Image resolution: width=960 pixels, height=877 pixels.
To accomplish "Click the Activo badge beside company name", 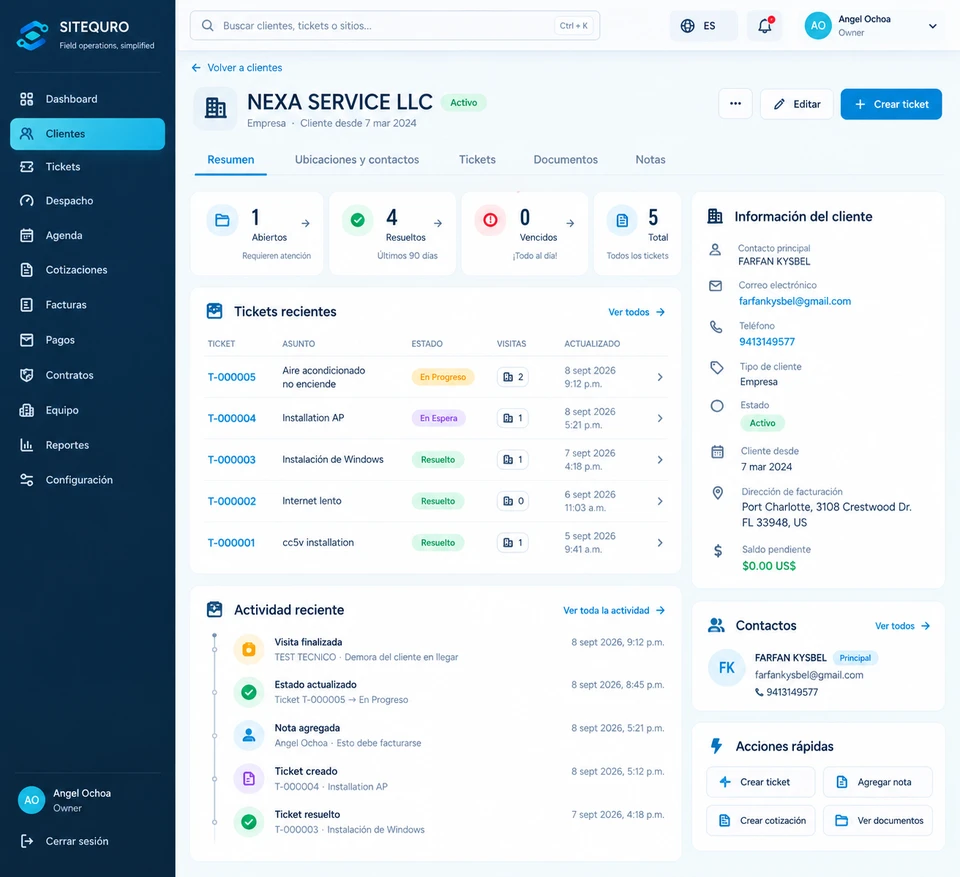I will [x=463, y=102].
